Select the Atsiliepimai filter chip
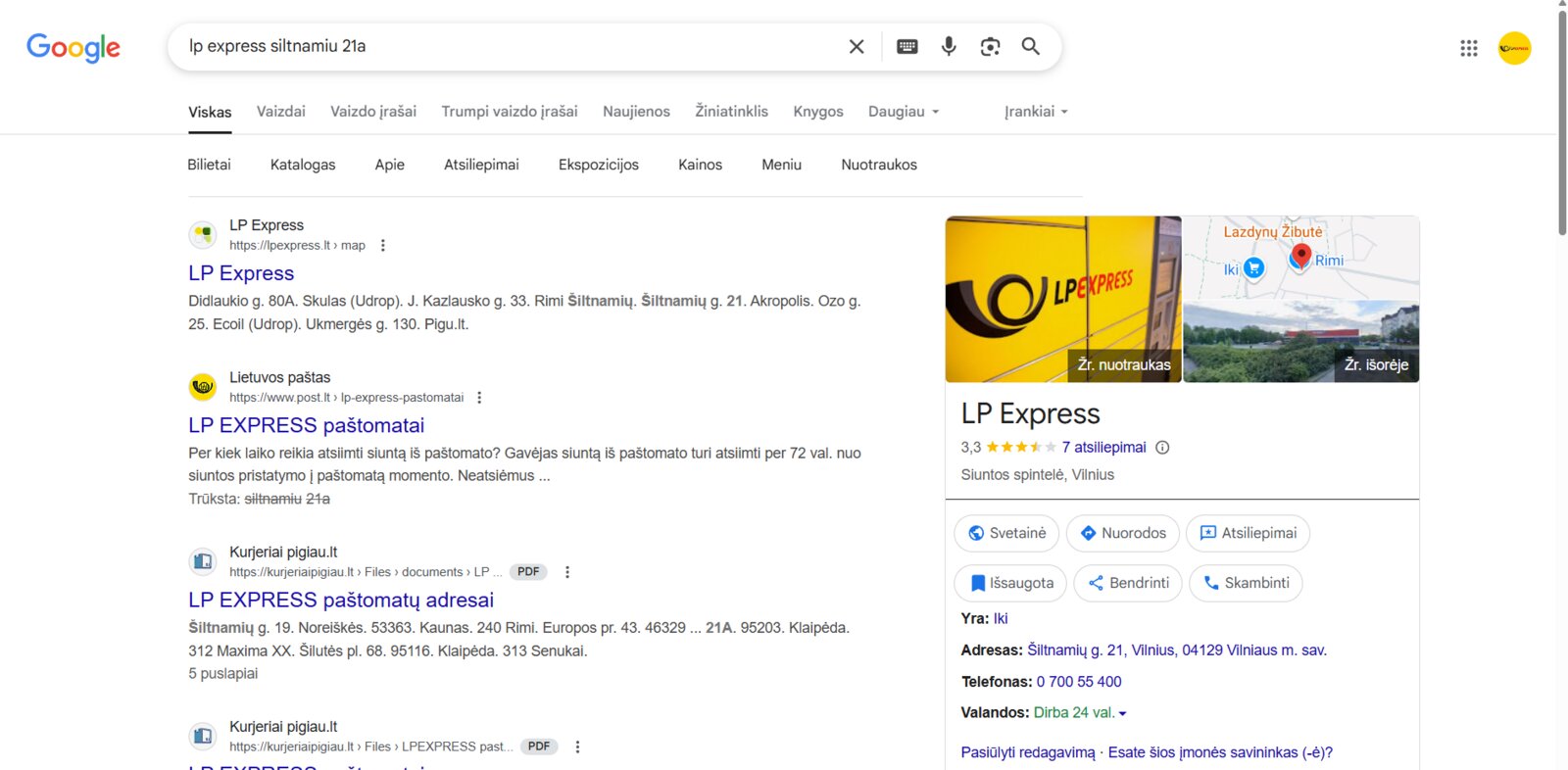Image resolution: width=1568 pixels, height=770 pixels. (481, 165)
